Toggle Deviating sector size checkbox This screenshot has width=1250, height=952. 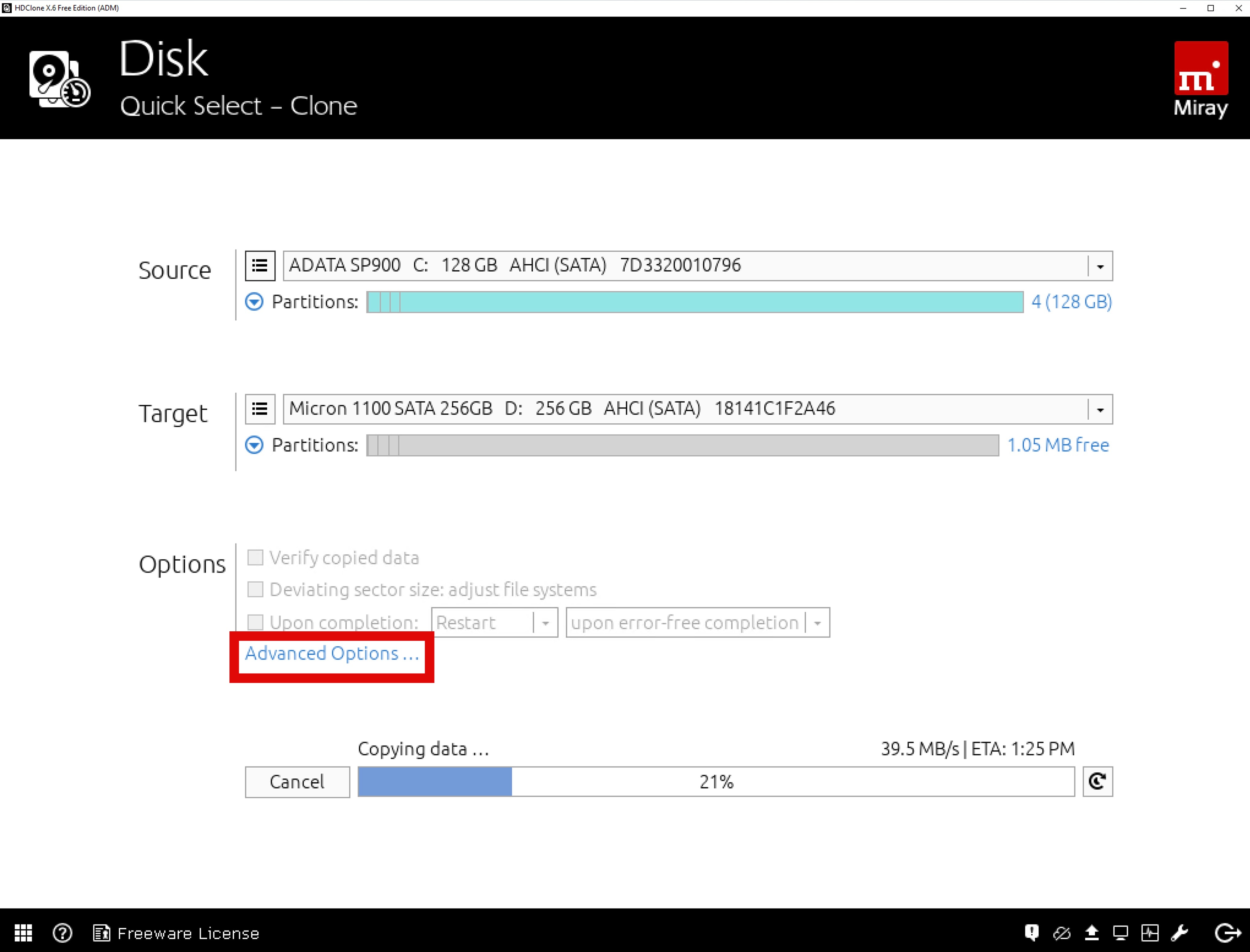click(x=255, y=589)
